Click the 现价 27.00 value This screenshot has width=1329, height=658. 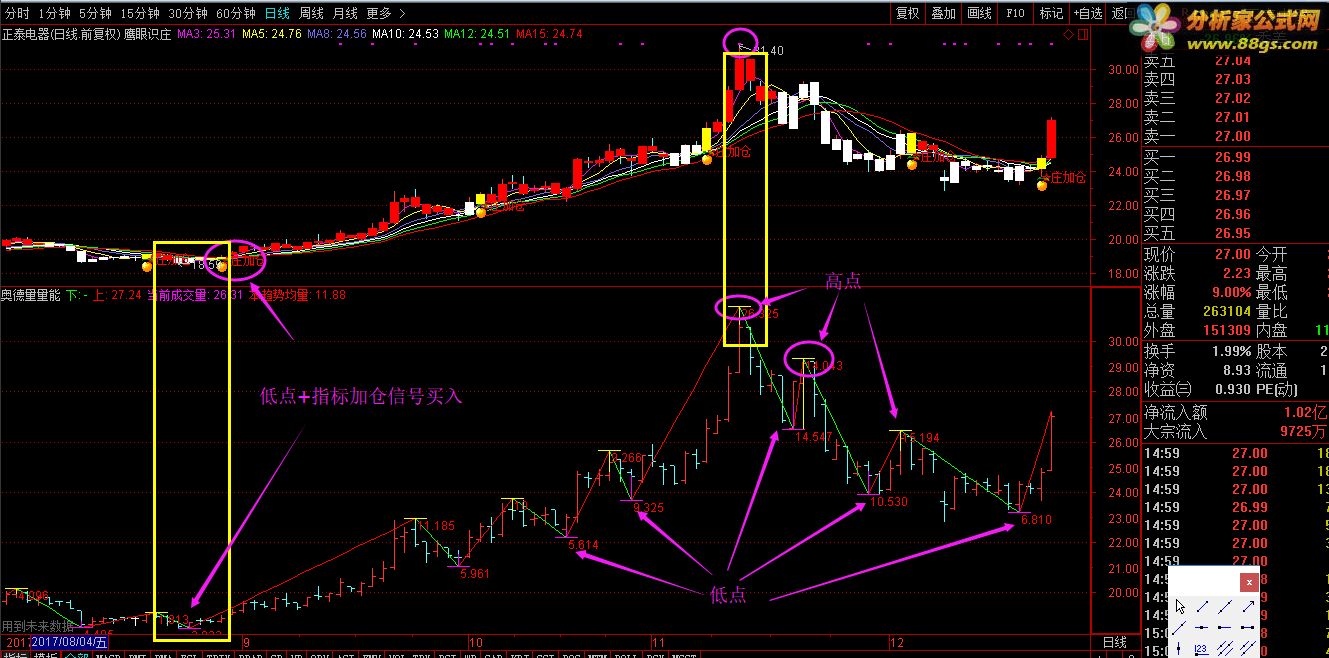(x=1233, y=255)
